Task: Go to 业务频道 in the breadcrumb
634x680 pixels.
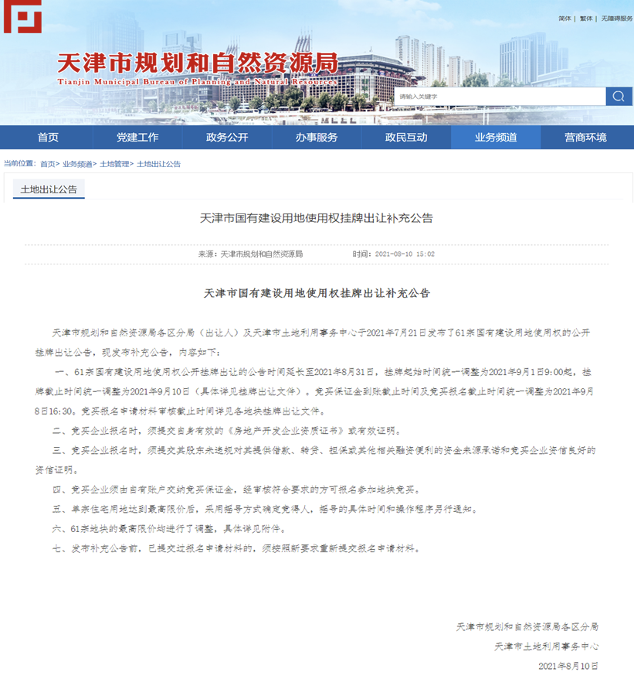Action: (77, 164)
